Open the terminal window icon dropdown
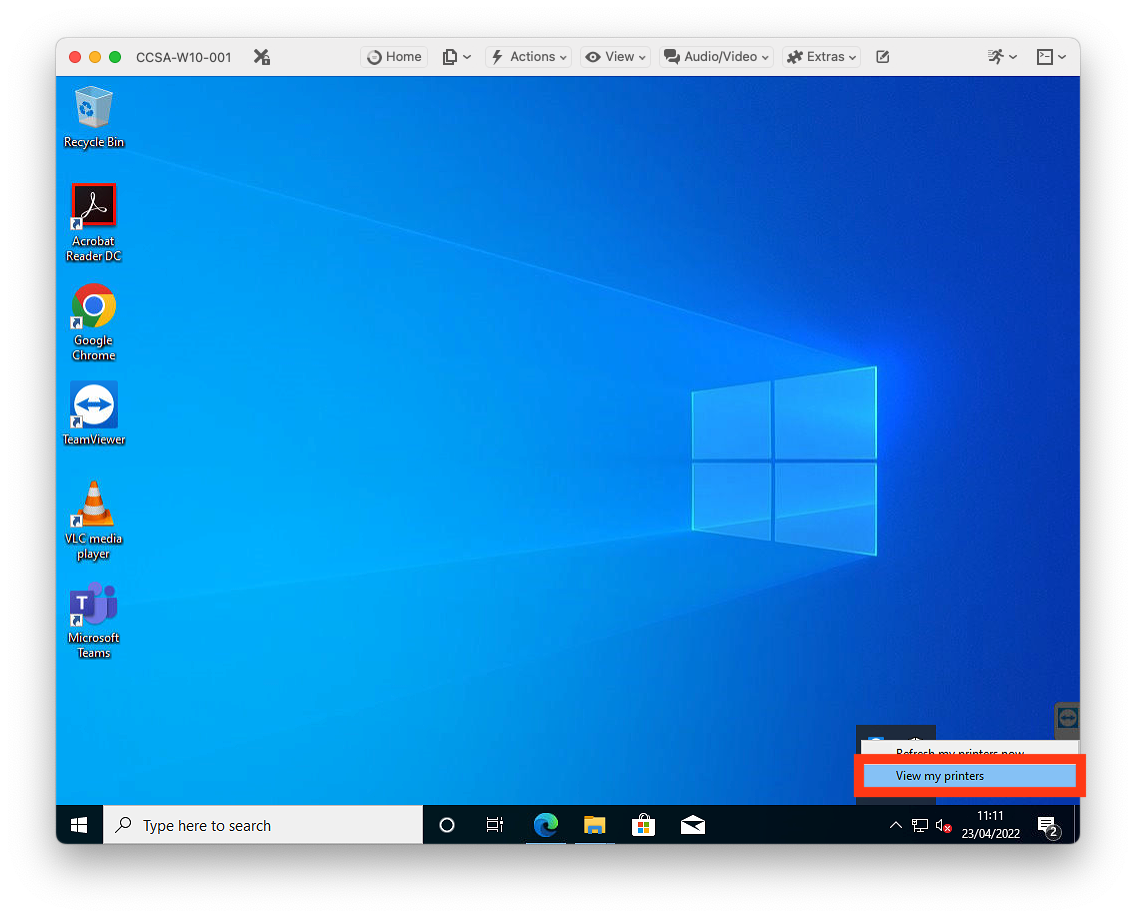The width and height of the screenshot is (1136, 918). tap(1051, 57)
